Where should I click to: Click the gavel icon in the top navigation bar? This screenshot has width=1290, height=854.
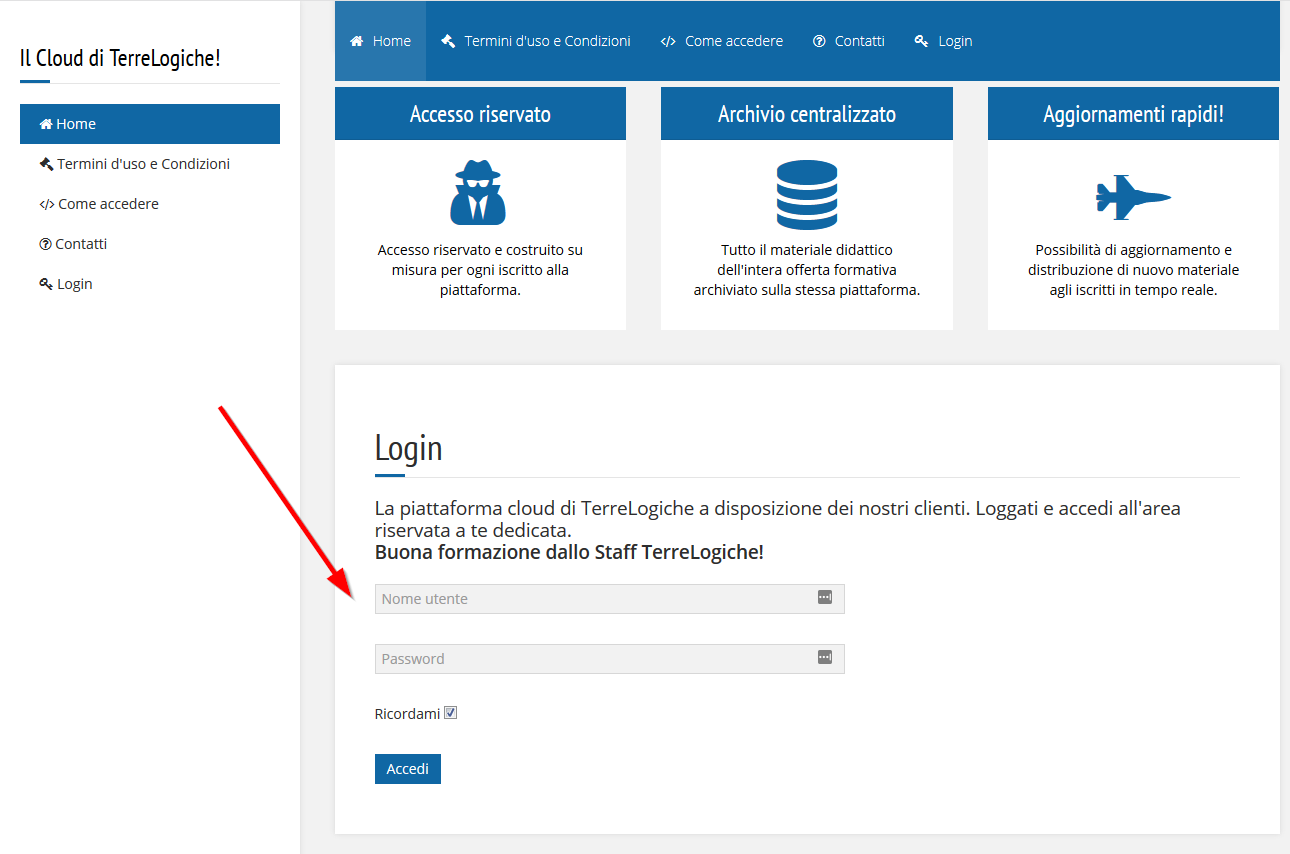click(448, 41)
